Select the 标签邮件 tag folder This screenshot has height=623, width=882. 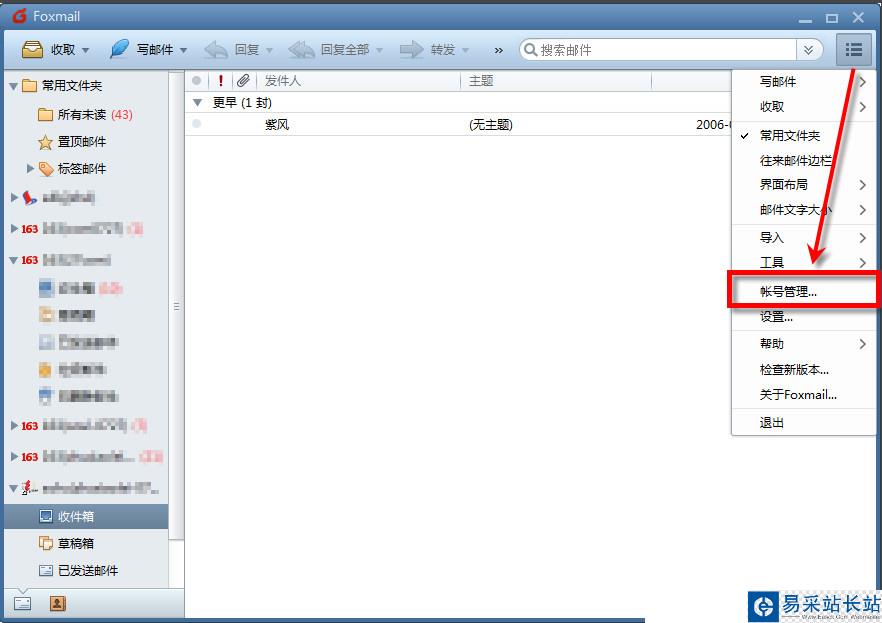(x=82, y=169)
